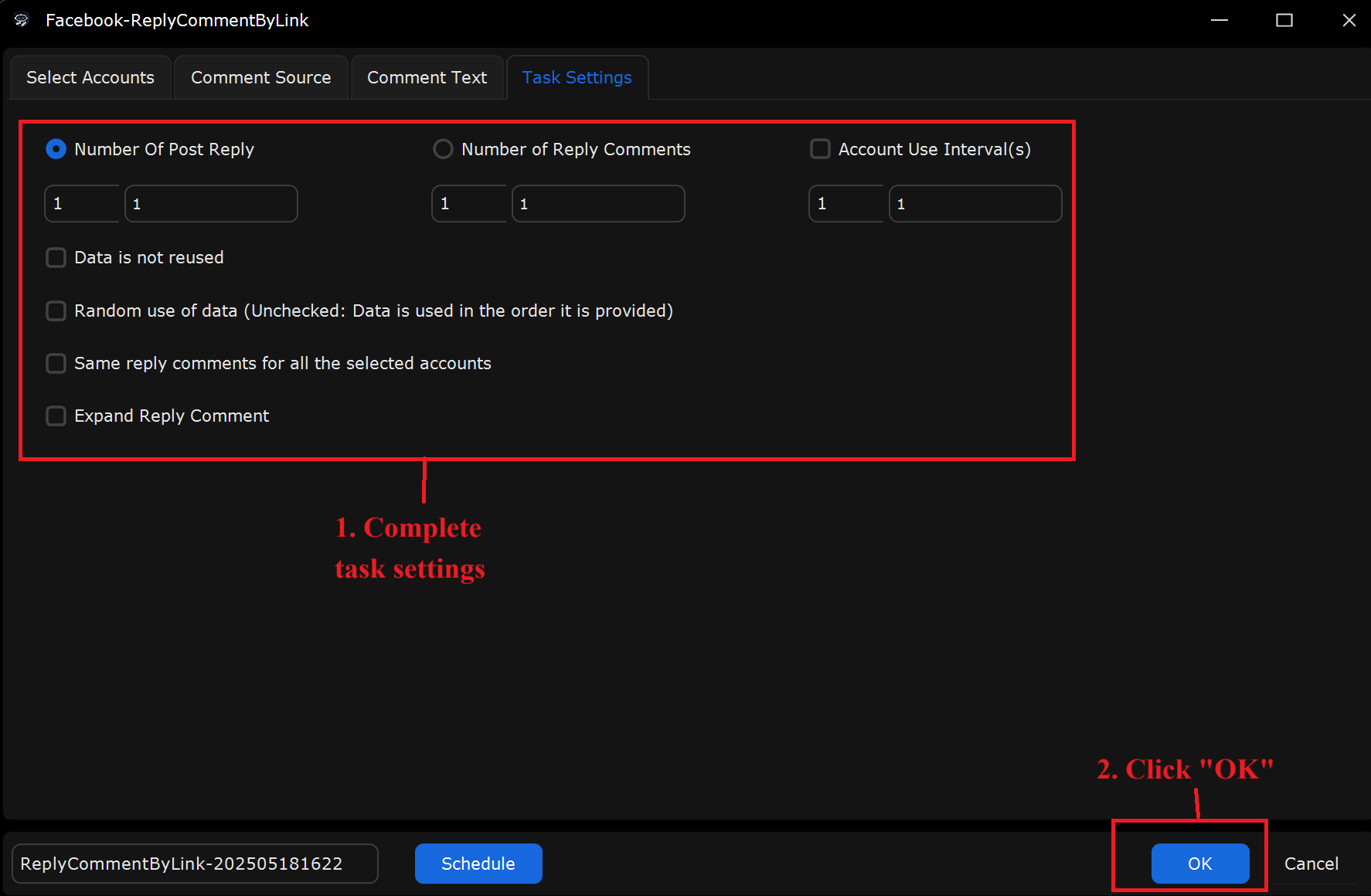Select Number Of Post Reply radio button
This screenshot has width=1371, height=896.
pos(56,149)
